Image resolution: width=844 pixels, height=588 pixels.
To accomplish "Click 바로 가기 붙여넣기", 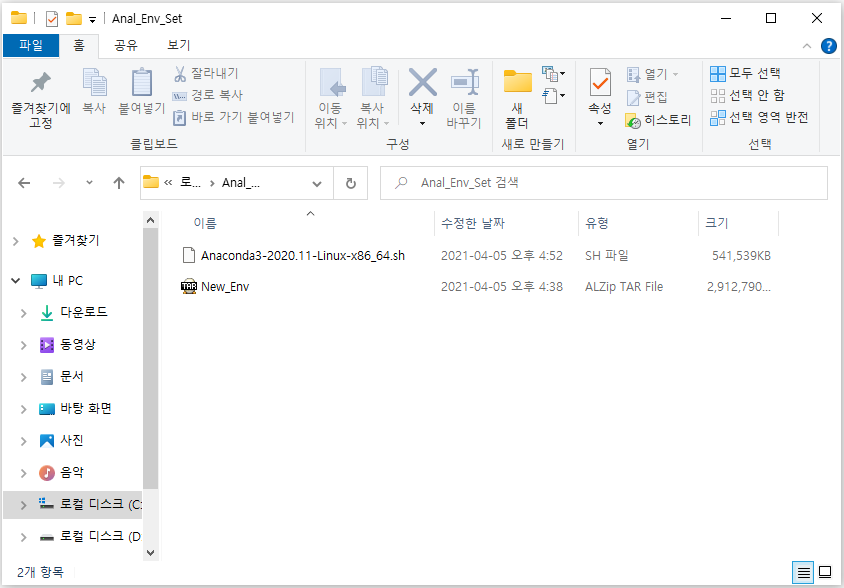I will tap(233, 117).
